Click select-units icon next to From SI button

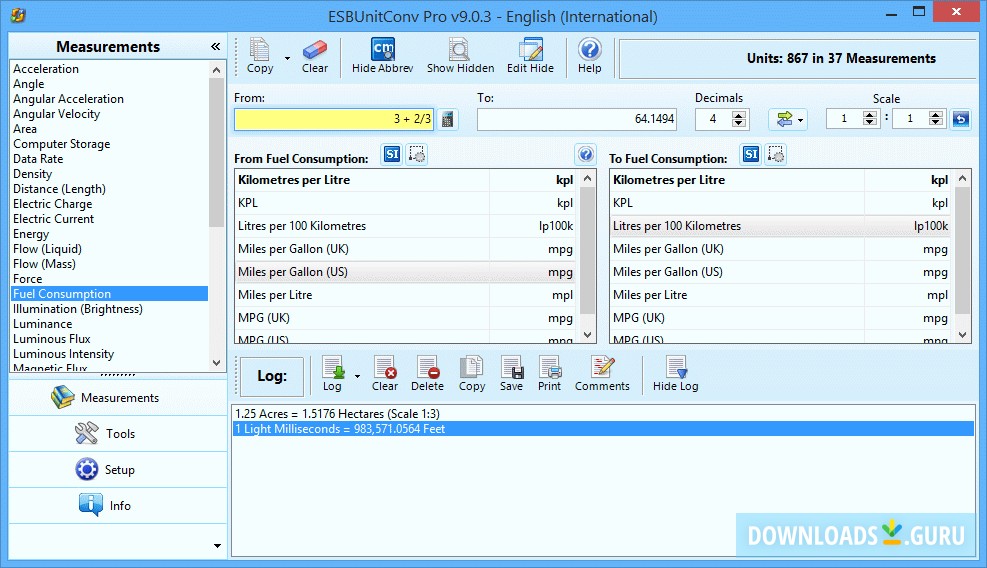(417, 154)
